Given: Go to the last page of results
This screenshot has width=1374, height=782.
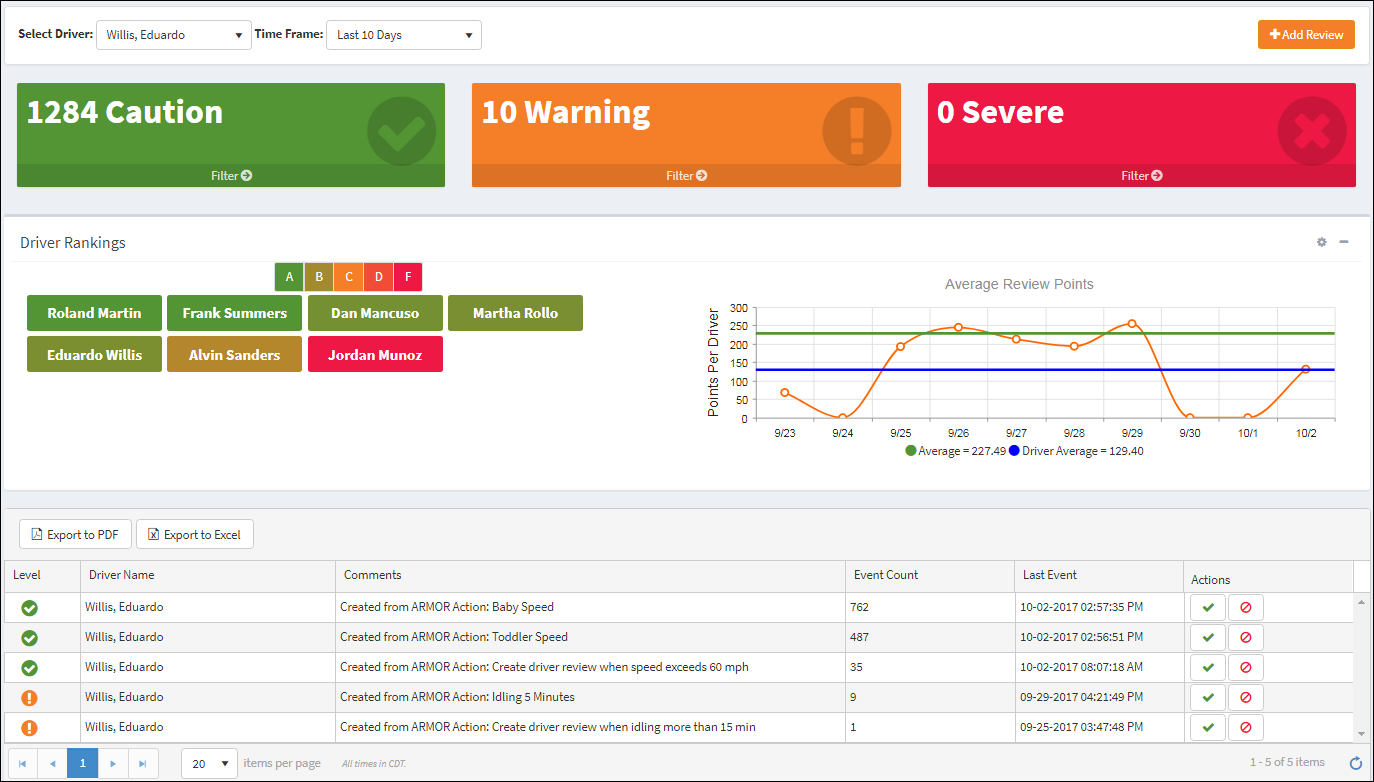Looking at the screenshot, I should [x=143, y=763].
